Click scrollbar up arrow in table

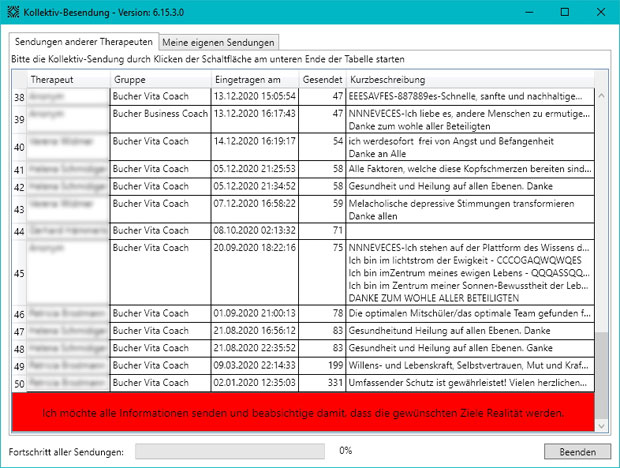(x=601, y=96)
